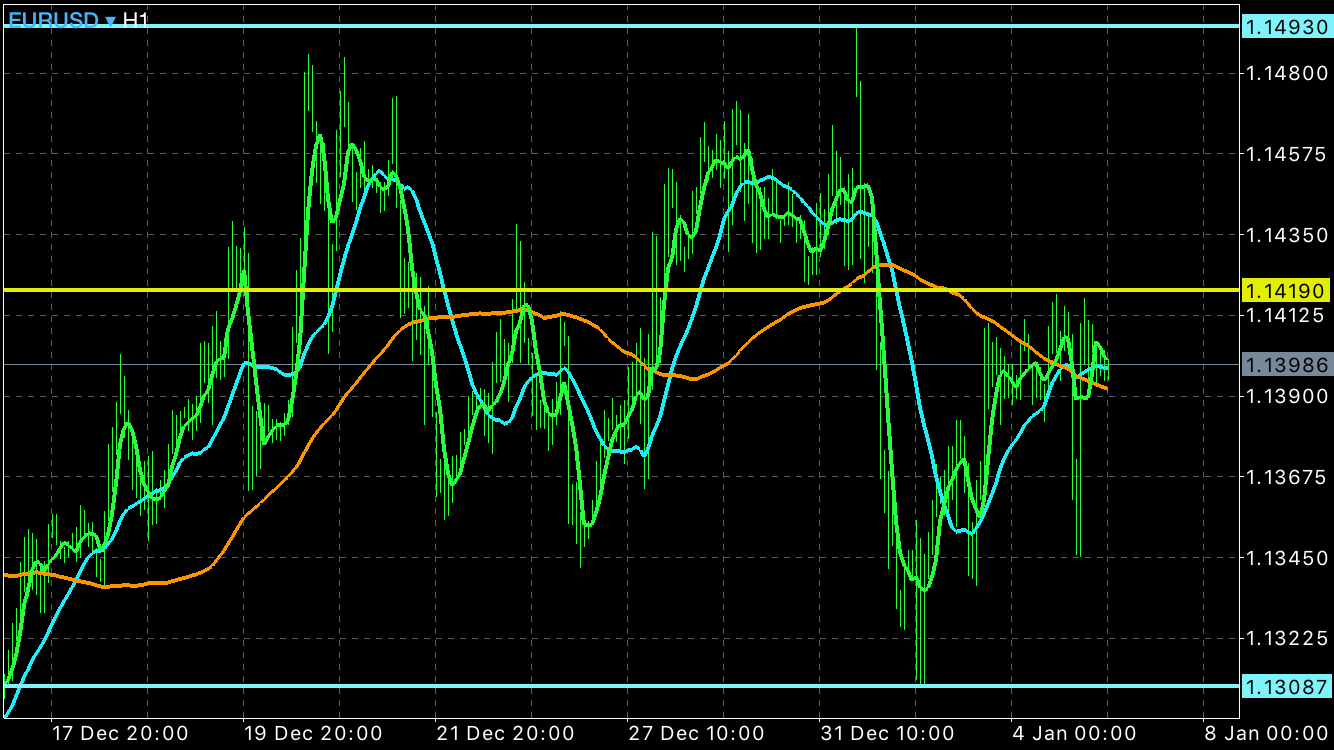The height and width of the screenshot is (750, 1334).
Task: Select the lower cyan horizontal support line
Action: pos(620,686)
